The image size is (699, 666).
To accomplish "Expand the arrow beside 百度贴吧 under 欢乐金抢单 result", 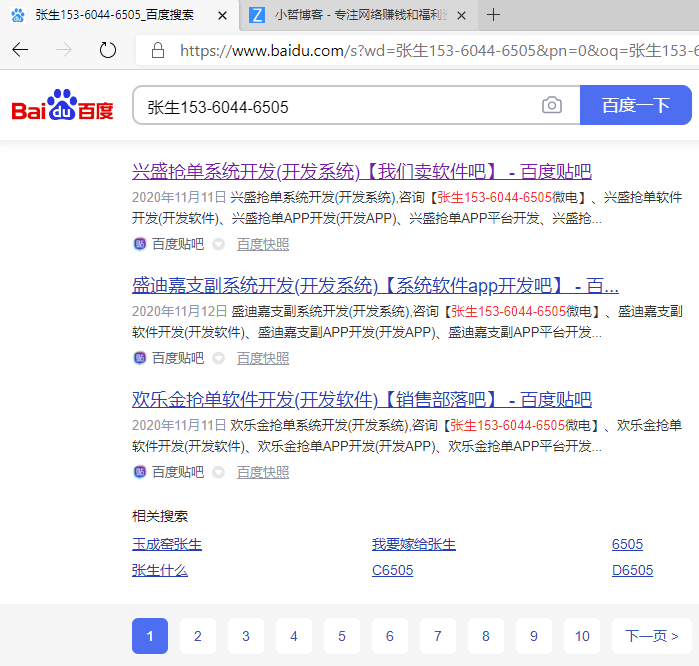I will click(218, 472).
